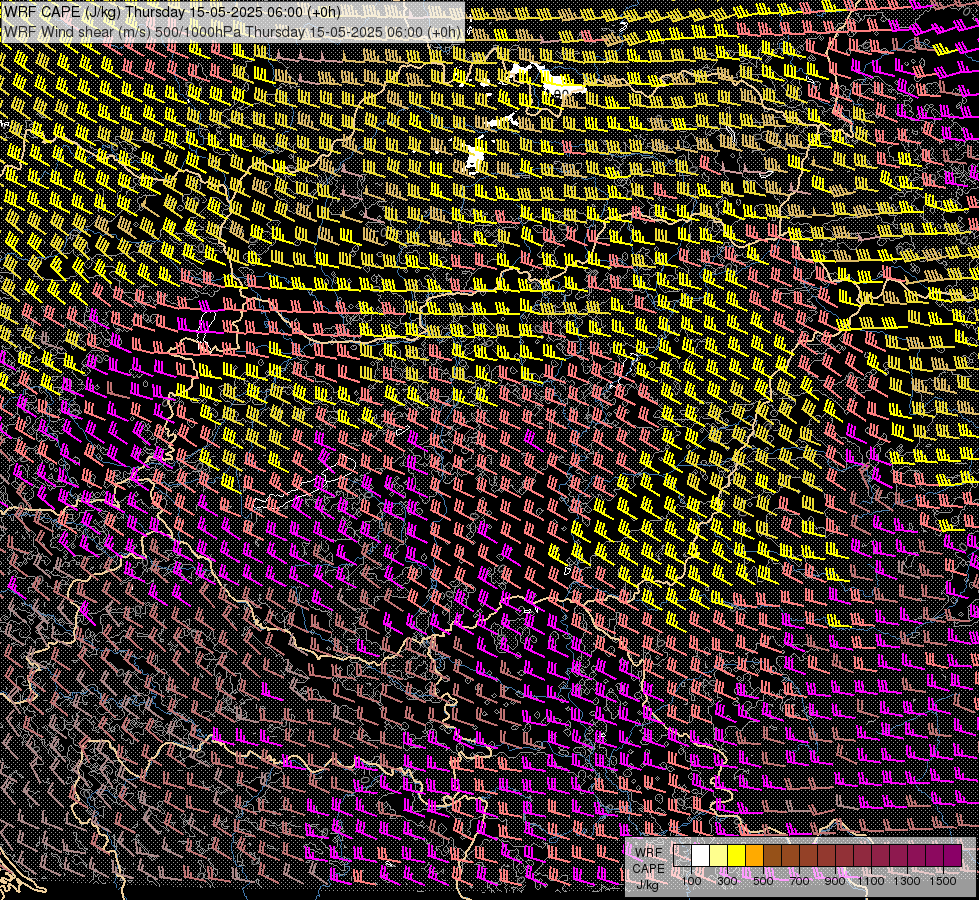Click the last purple legend swatch above 1500
Screen dimensions: 979x900
[x=953, y=856]
